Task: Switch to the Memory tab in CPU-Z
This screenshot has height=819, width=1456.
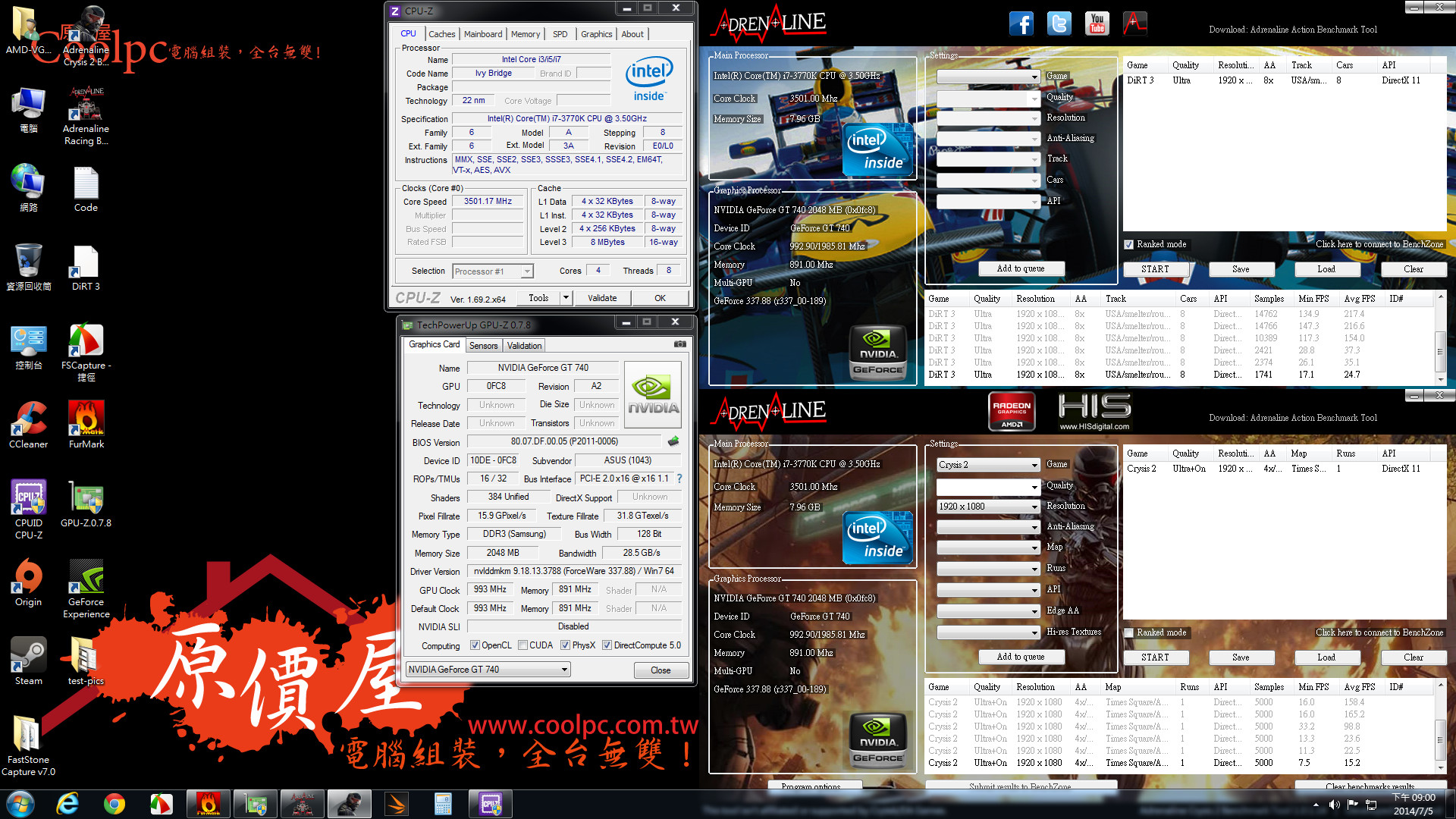Action: (526, 34)
